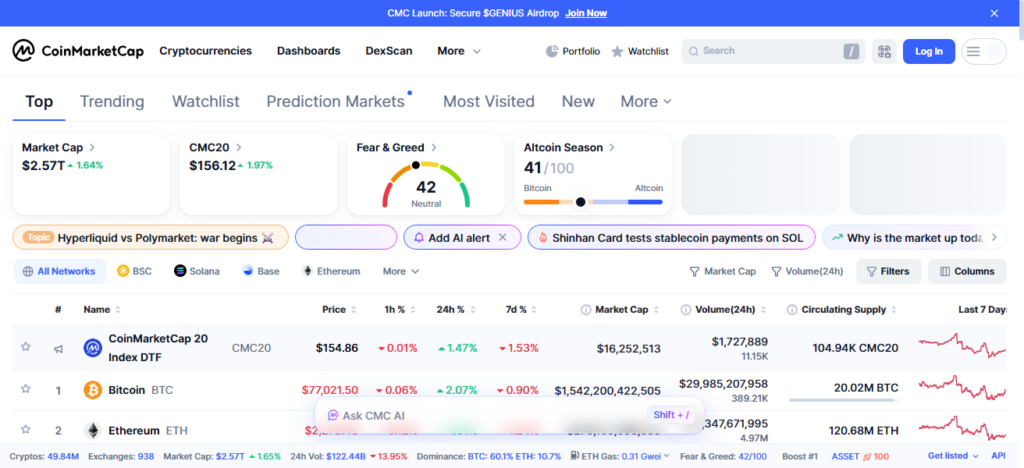Click Bitcoin circulating supply progress bar
Screen dimensions: 1024x468
843,399
